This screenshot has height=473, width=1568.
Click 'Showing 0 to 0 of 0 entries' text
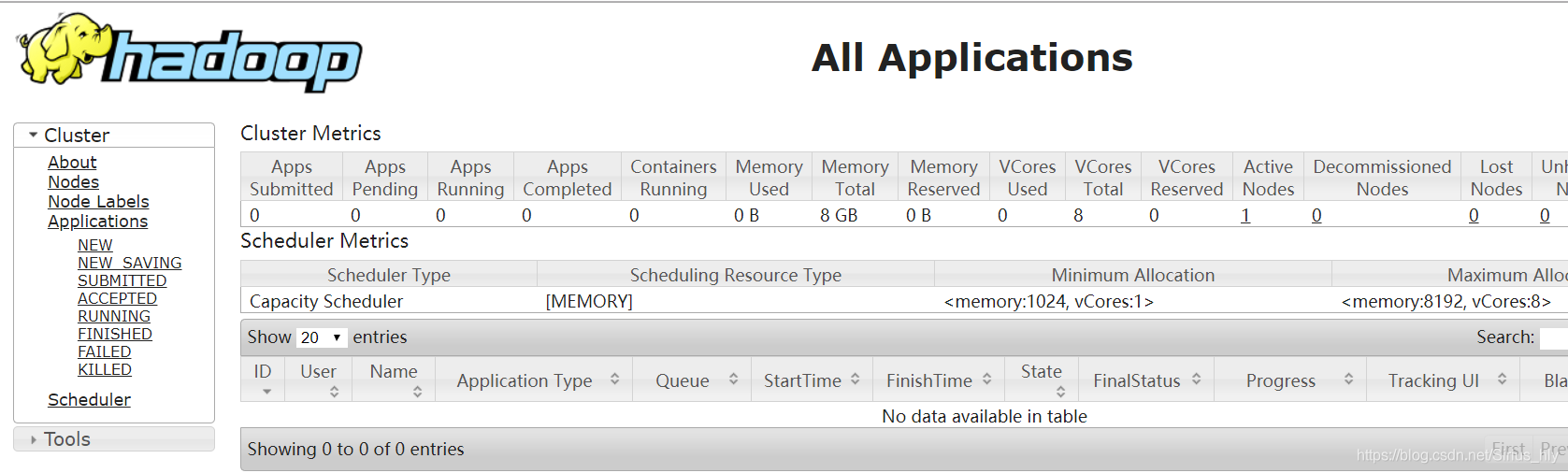click(355, 450)
